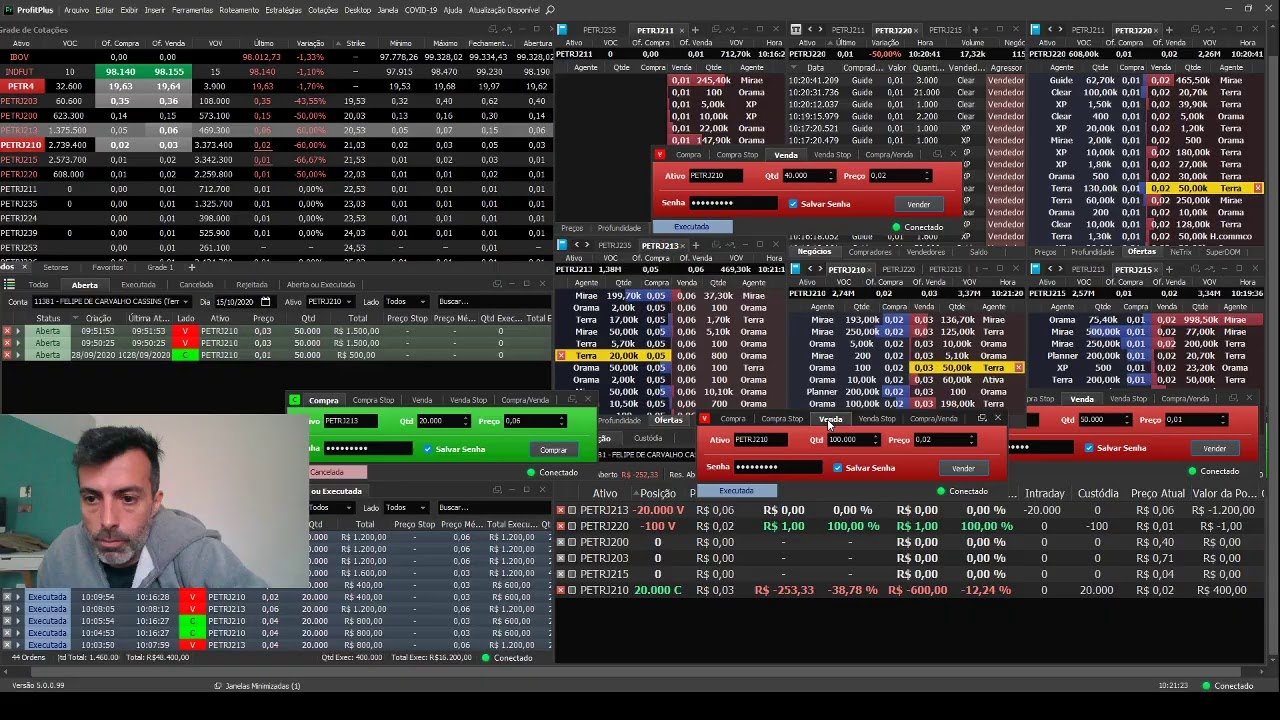Click Ativo field PETRJ210 in 40.000 sell ticket

(x=716, y=176)
